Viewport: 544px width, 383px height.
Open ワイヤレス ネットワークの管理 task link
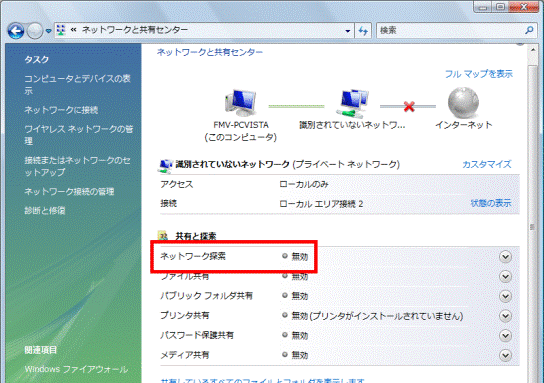[x=79, y=135]
